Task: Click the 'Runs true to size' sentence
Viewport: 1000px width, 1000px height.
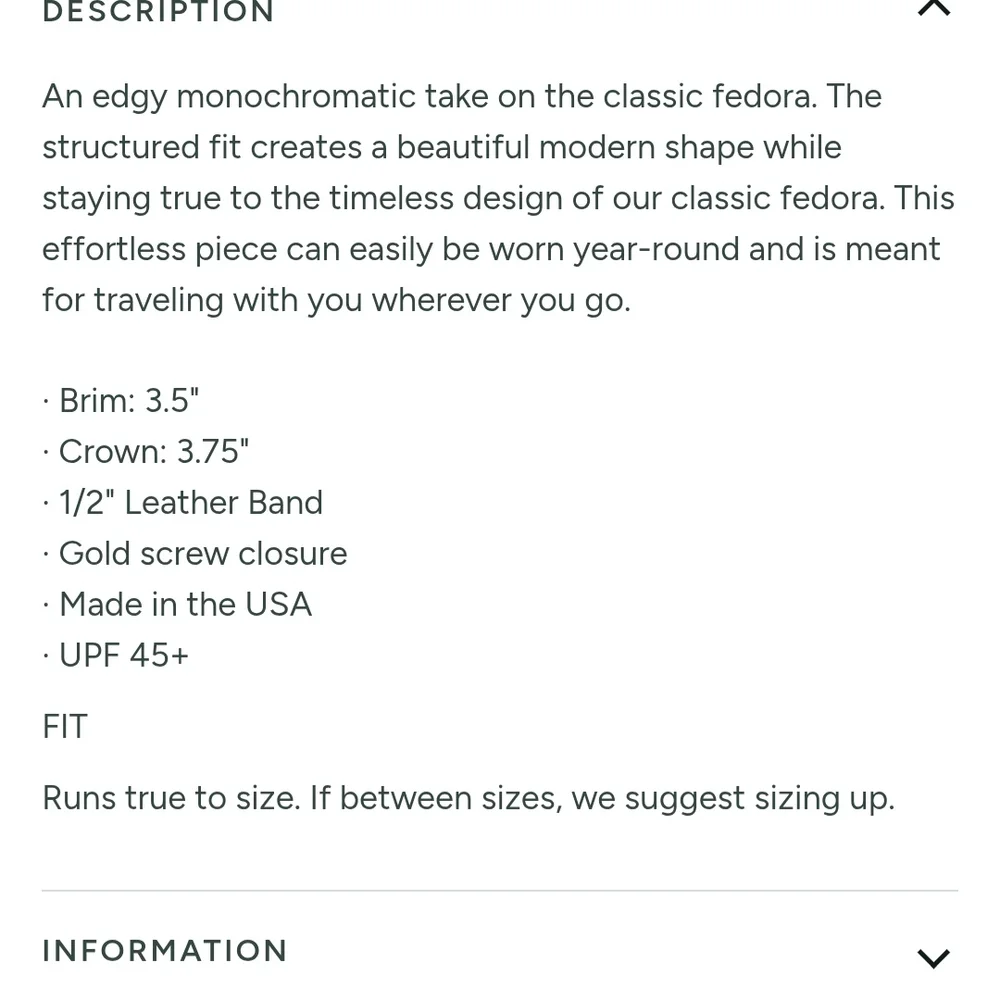Action: (170, 798)
